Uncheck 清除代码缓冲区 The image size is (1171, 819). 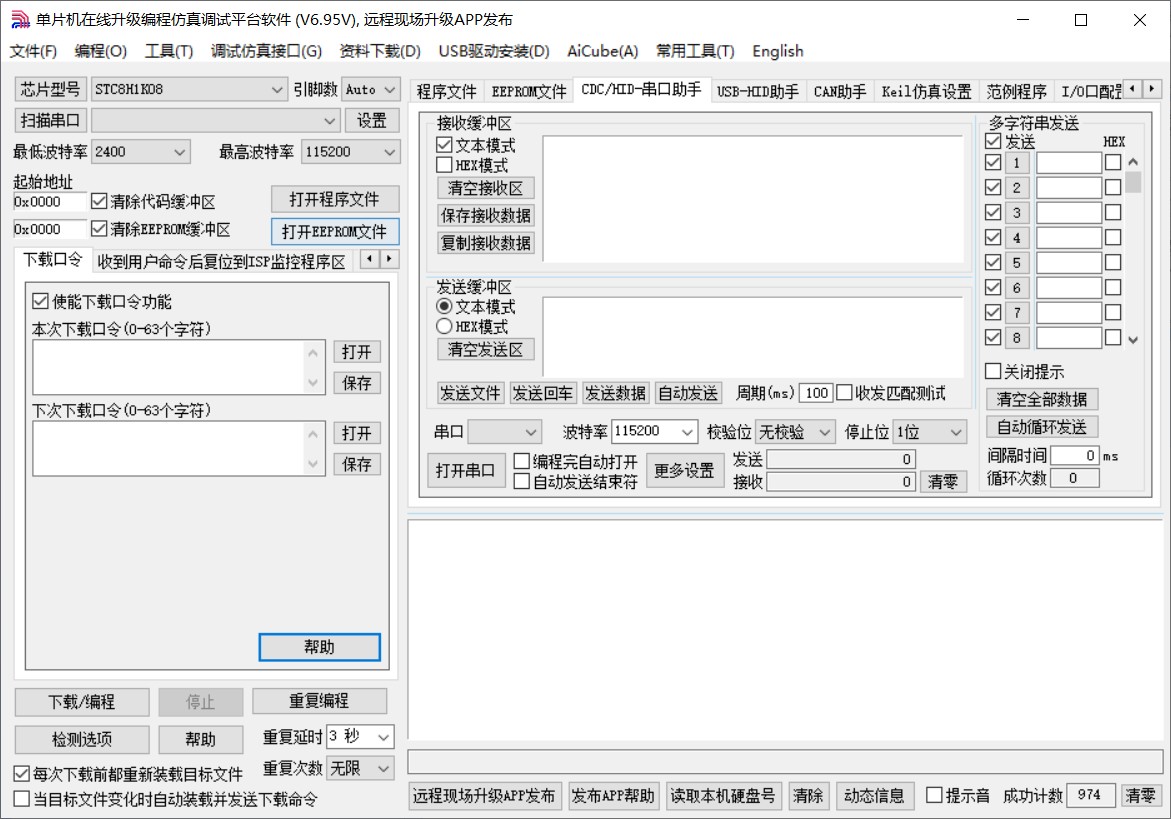99,199
